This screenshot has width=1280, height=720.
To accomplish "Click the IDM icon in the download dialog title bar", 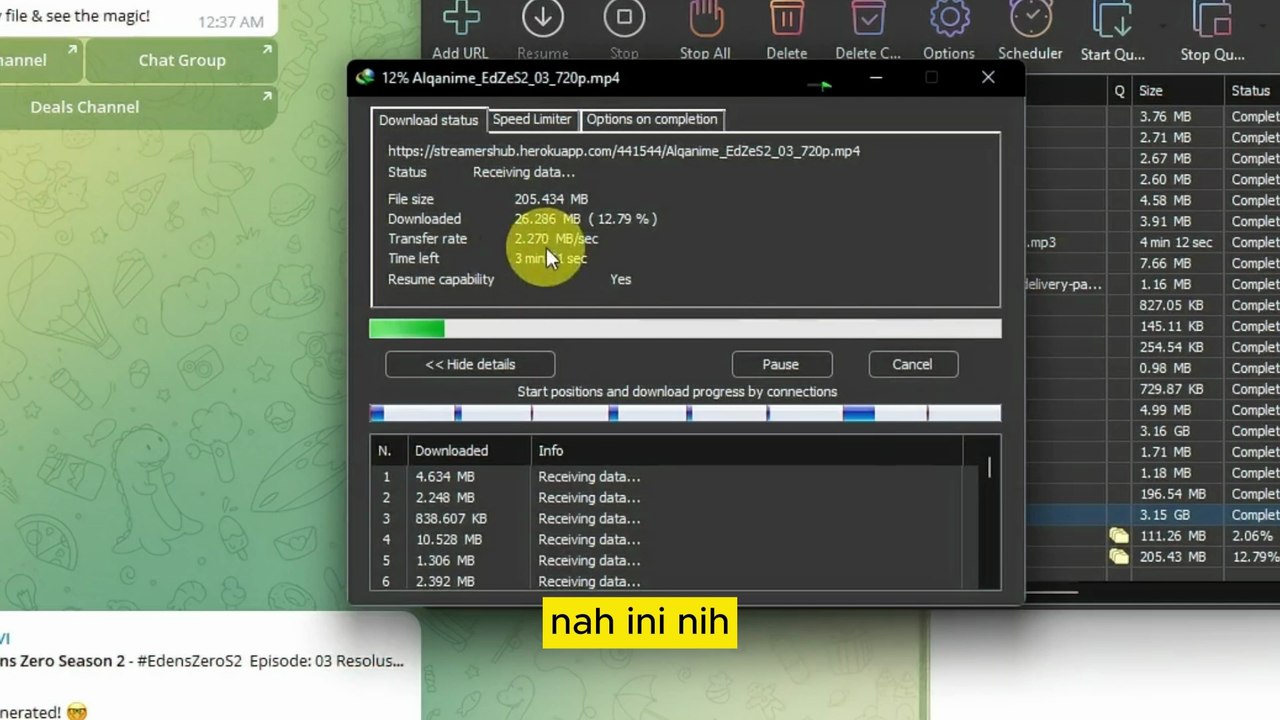I will coord(365,78).
